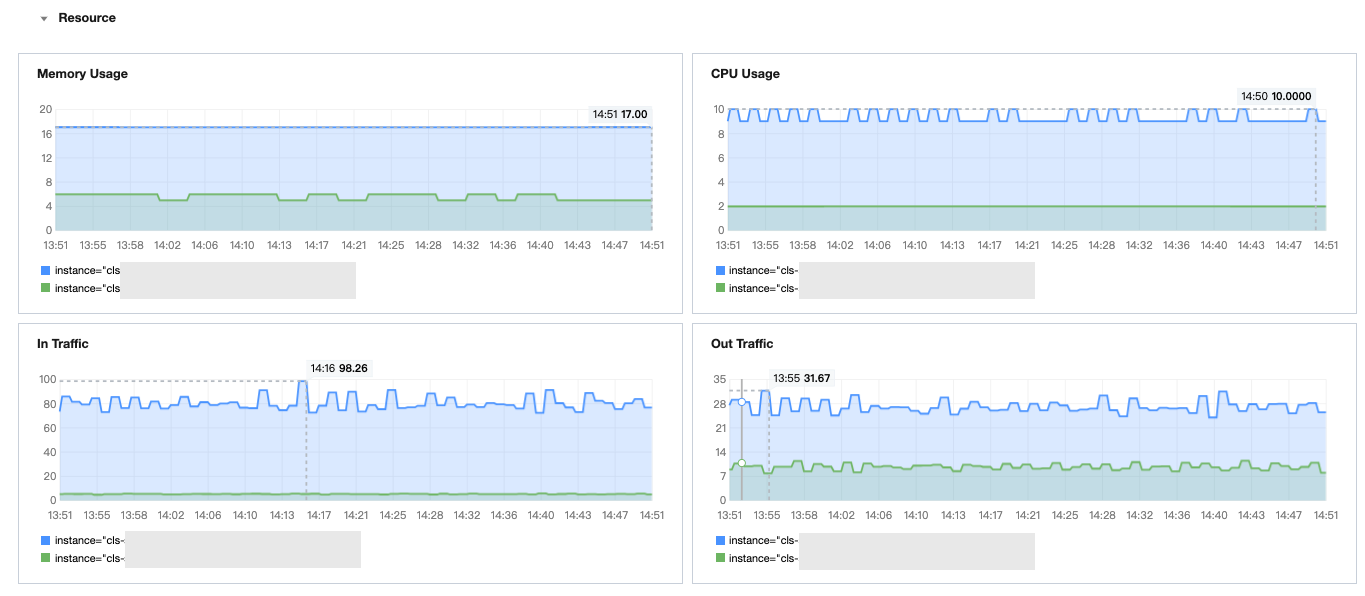Click the Resource section header
This screenshot has height=596, width=1365.
click(87, 18)
